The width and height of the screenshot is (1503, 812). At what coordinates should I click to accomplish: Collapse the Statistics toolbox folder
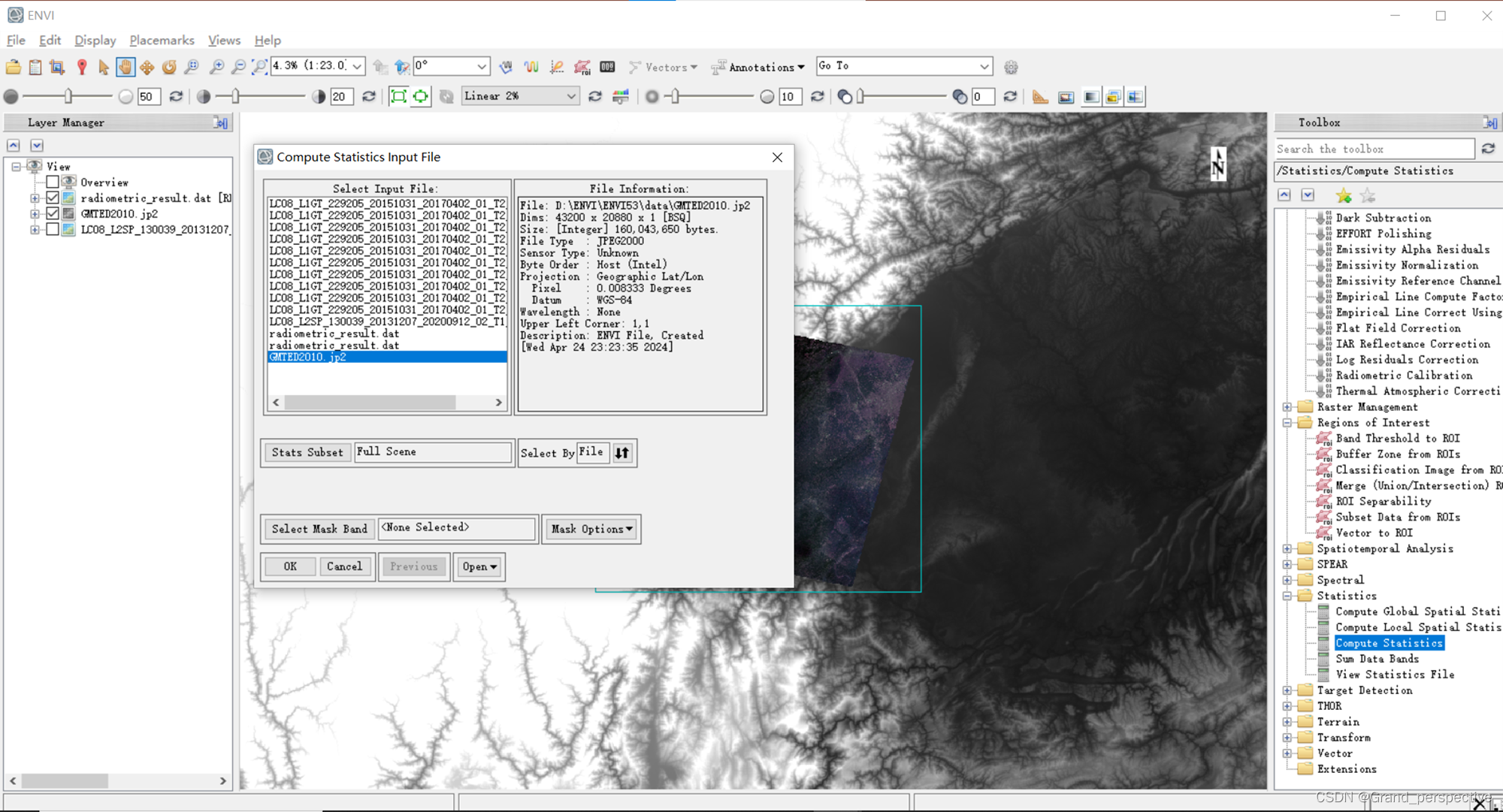click(1287, 596)
